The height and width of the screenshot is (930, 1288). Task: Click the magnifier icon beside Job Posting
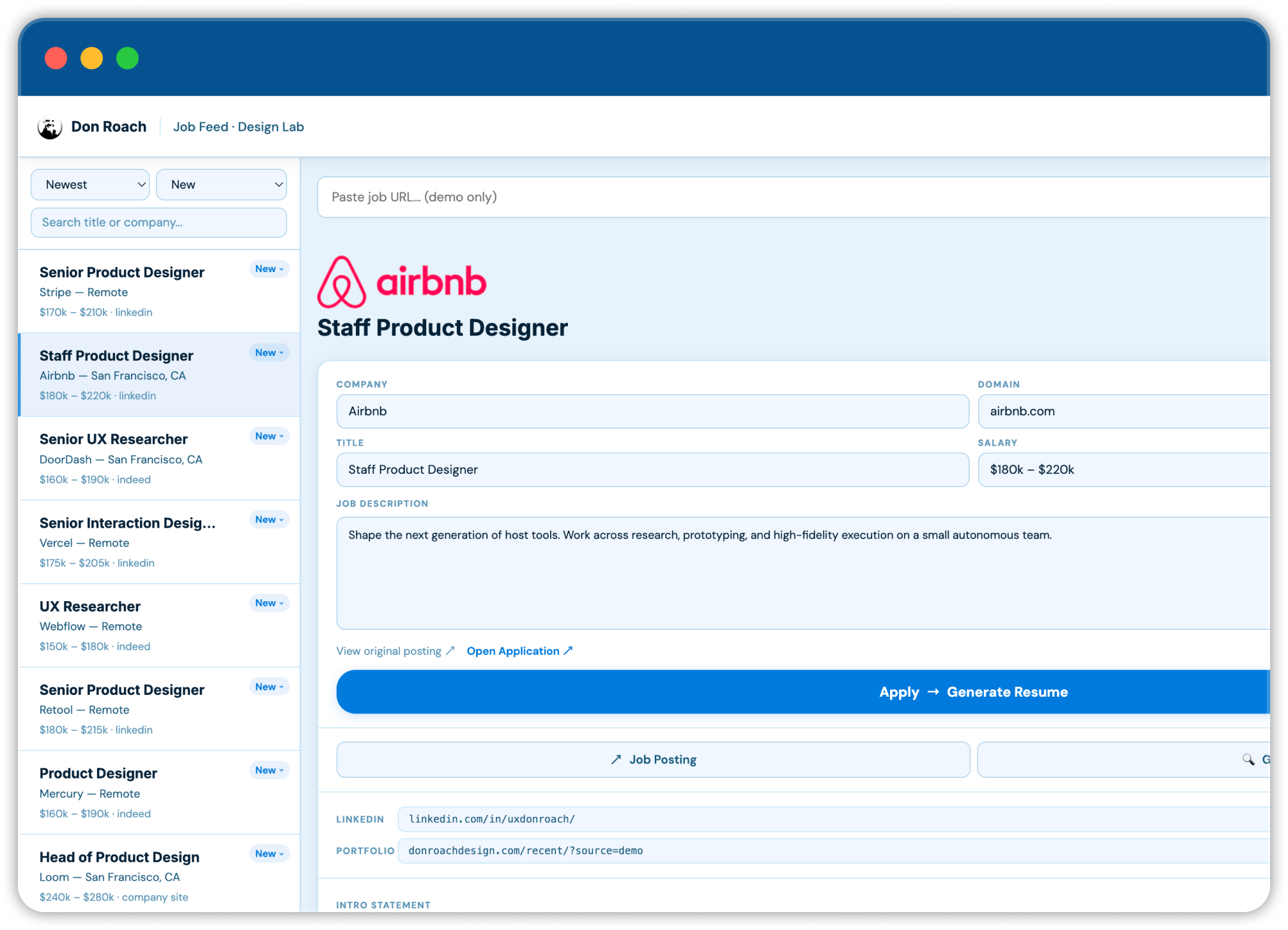[x=1248, y=759]
